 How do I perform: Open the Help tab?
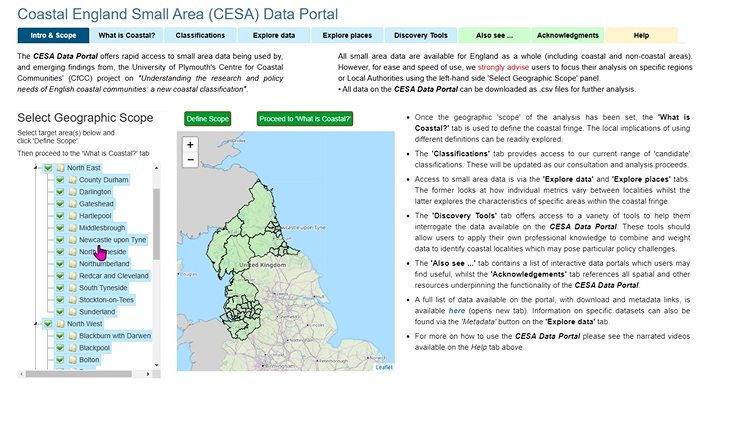click(641, 35)
